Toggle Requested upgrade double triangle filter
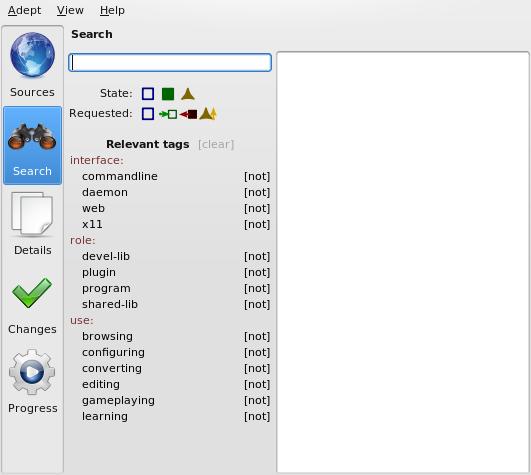Image resolution: width=531 pixels, height=475 pixels. (208, 114)
